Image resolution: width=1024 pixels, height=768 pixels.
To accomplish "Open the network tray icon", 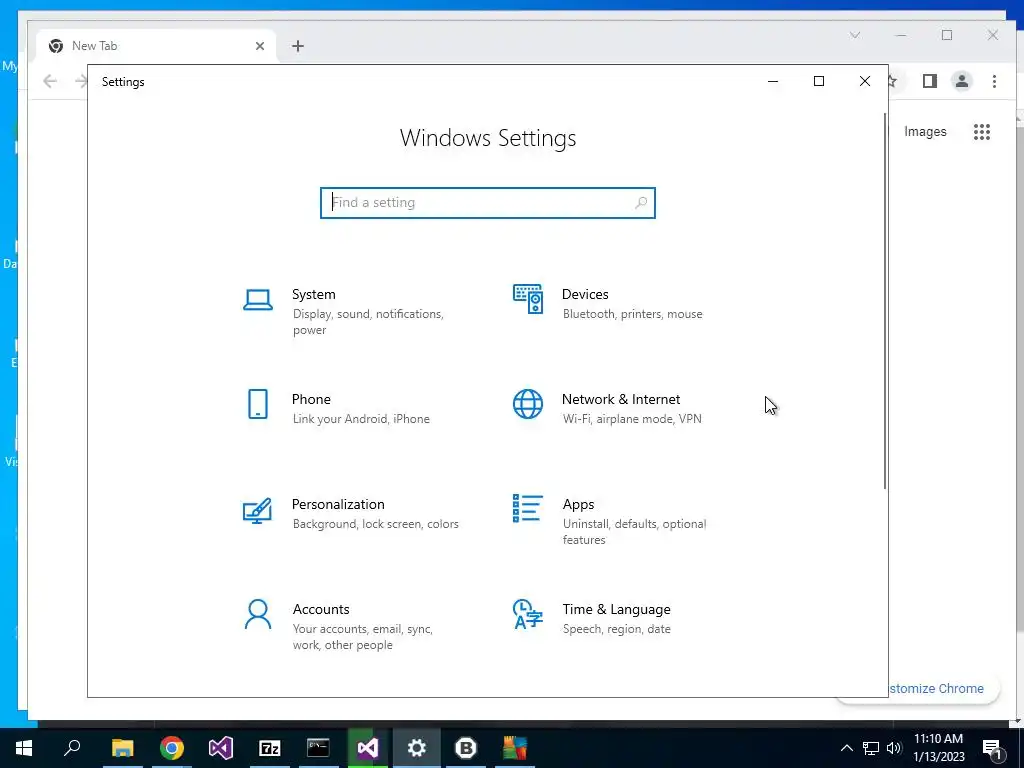I will coord(871,748).
